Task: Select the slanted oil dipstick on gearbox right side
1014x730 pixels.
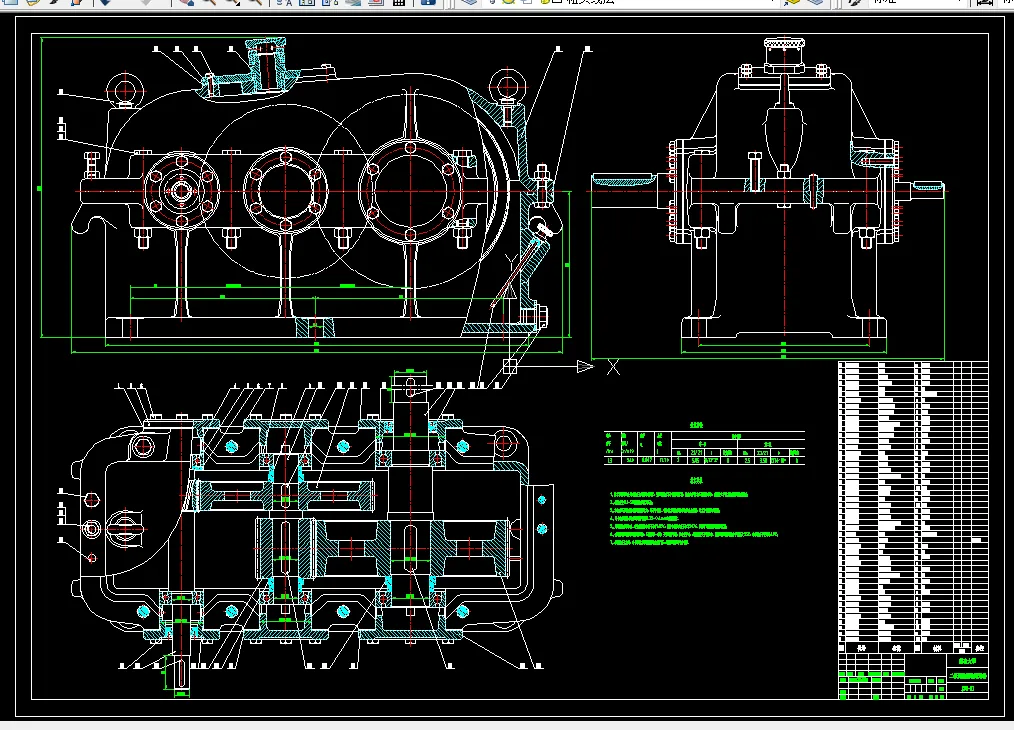Action: click(515, 272)
